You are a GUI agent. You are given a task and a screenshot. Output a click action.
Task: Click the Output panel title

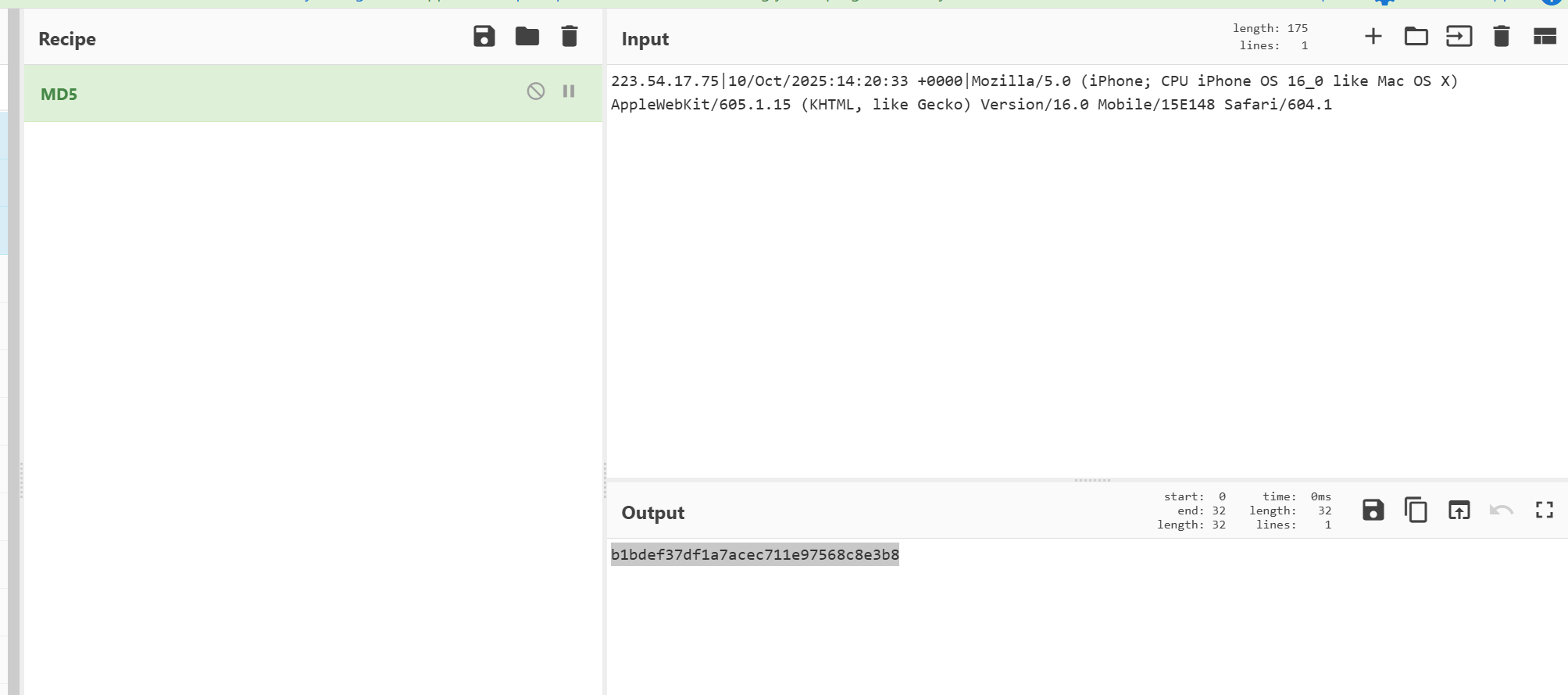point(653,513)
